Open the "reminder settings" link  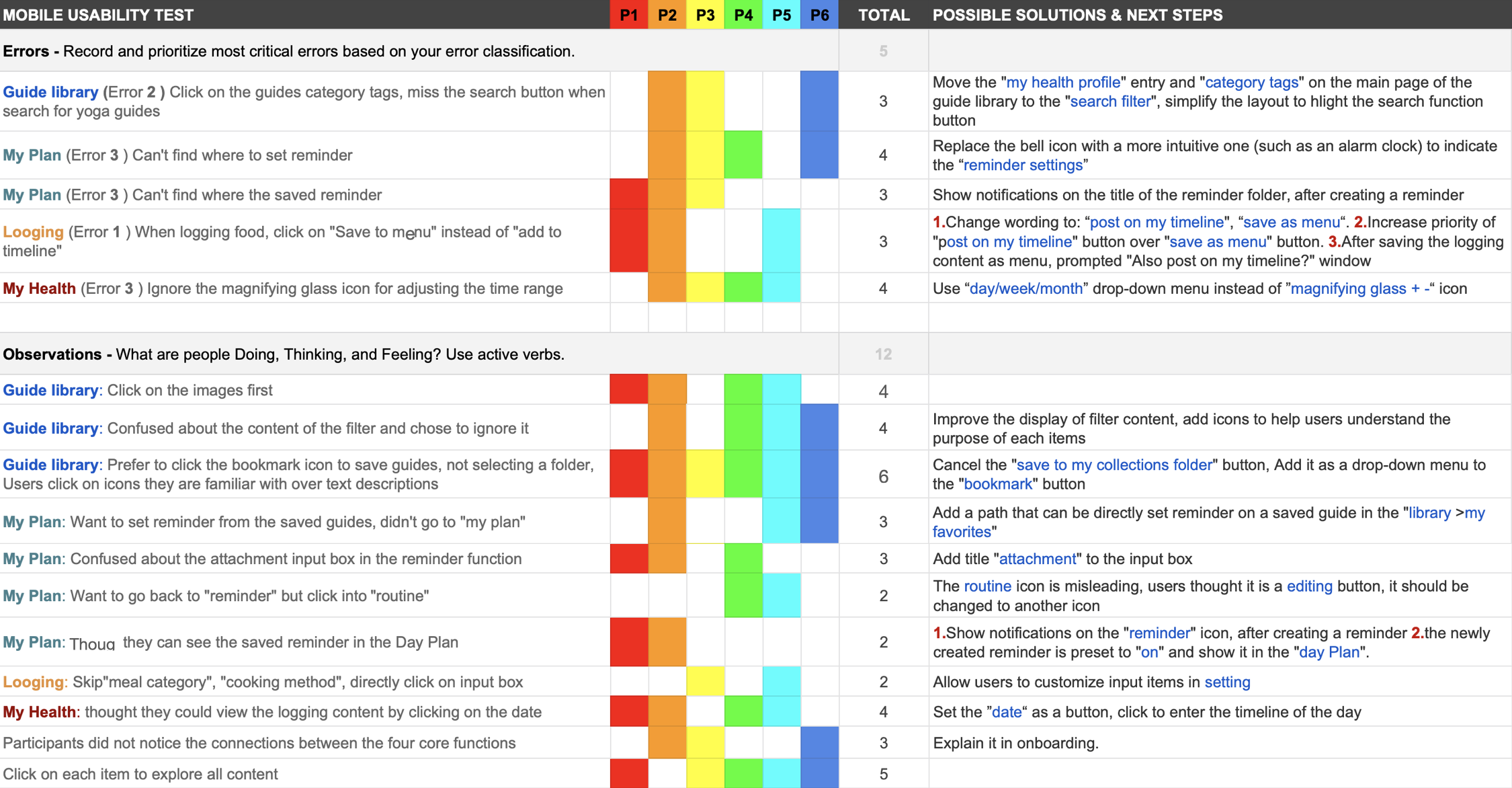tap(1023, 165)
